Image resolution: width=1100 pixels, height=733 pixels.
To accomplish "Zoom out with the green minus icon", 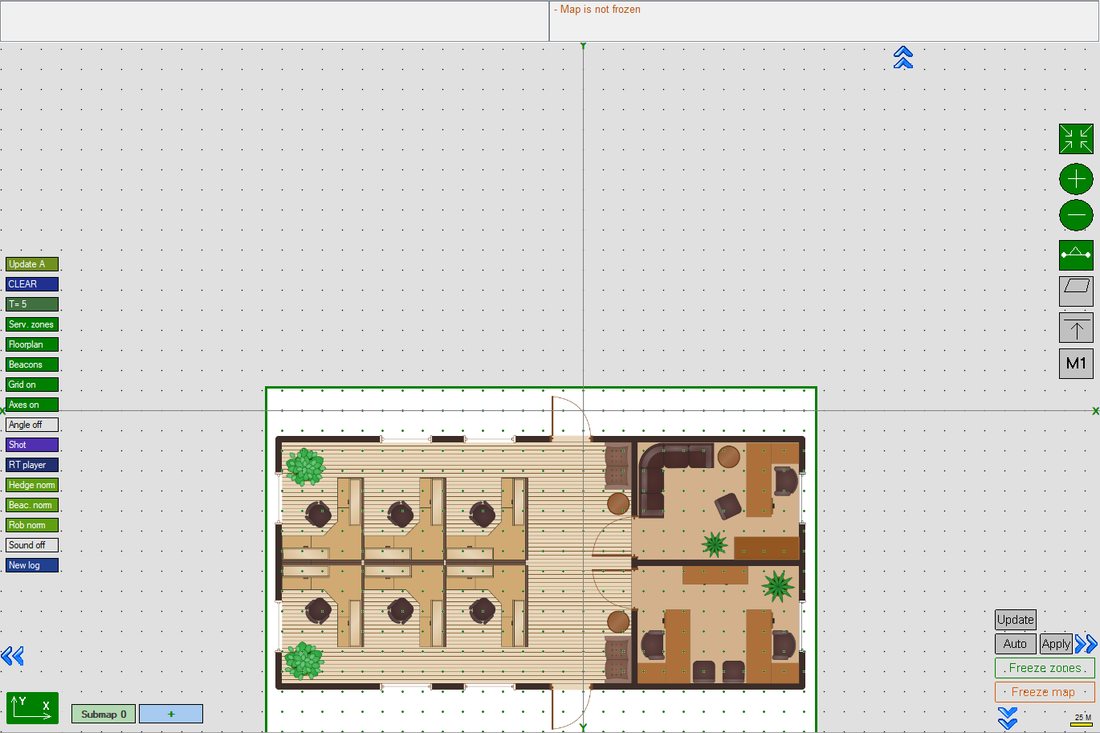I will click(x=1075, y=215).
